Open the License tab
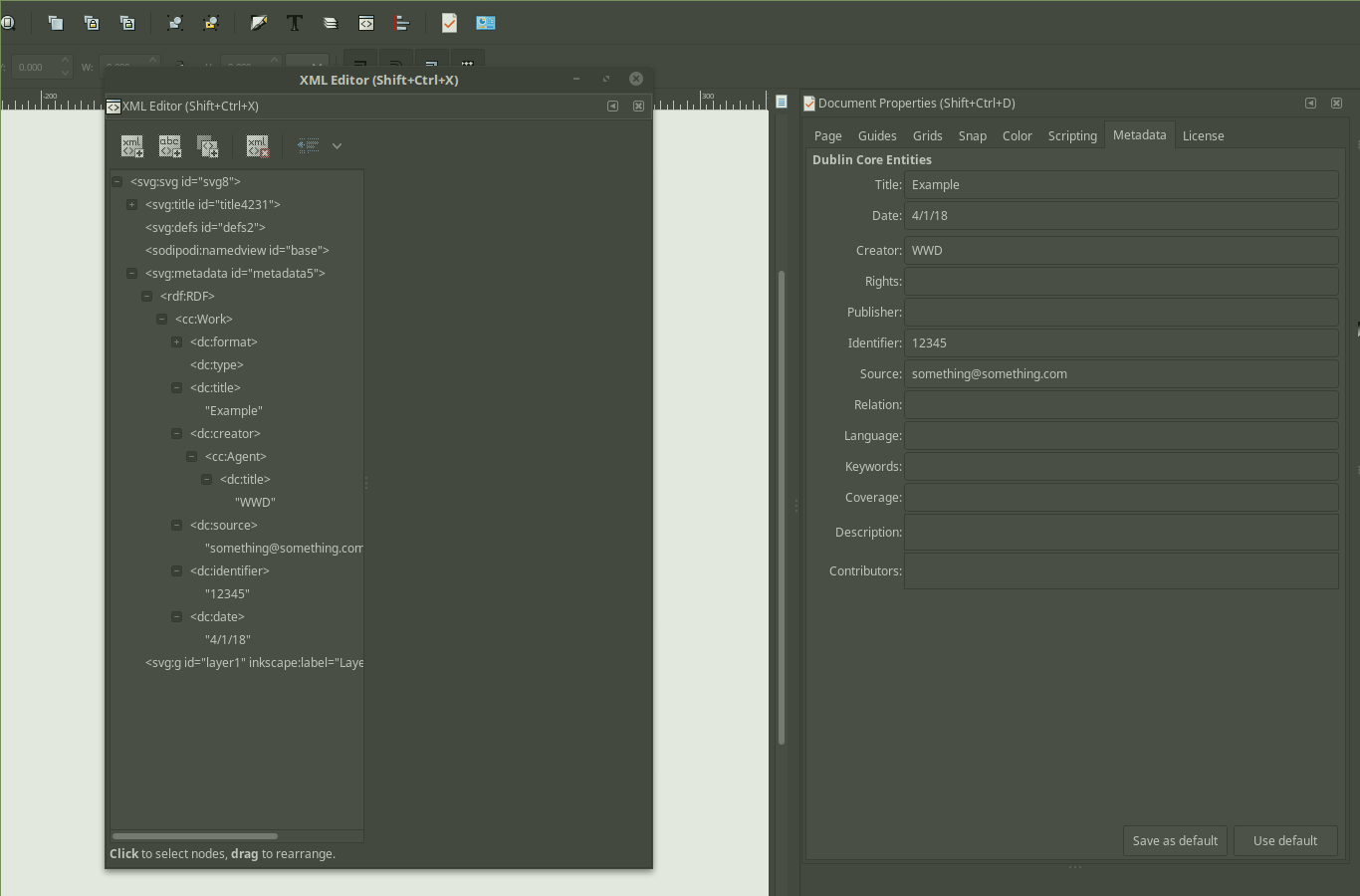The width and height of the screenshot is (1360, 896). (x=1203, y=135)
